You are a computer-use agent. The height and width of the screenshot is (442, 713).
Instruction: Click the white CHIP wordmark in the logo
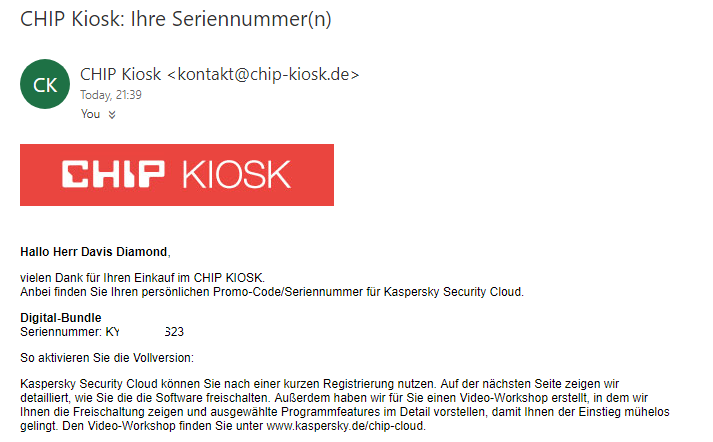[x=113, y=175]
